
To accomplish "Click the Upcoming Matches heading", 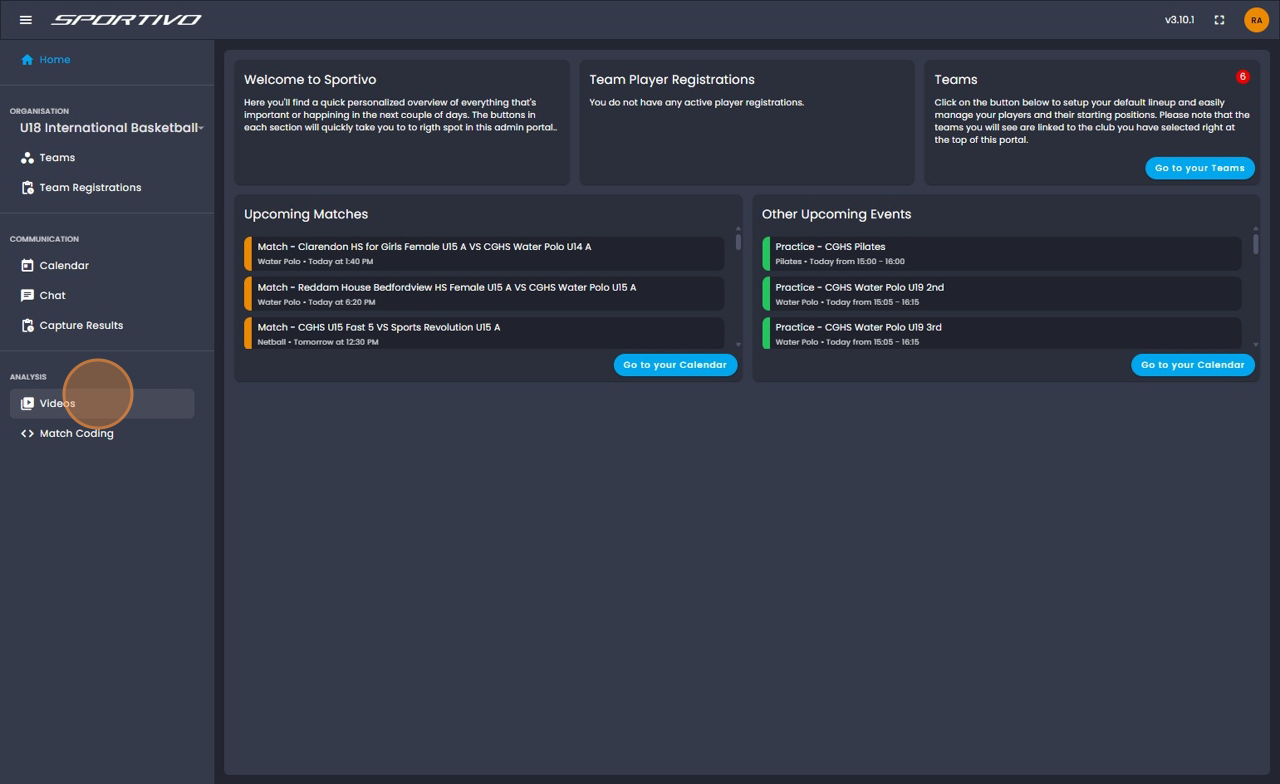I will click(306, 214).
